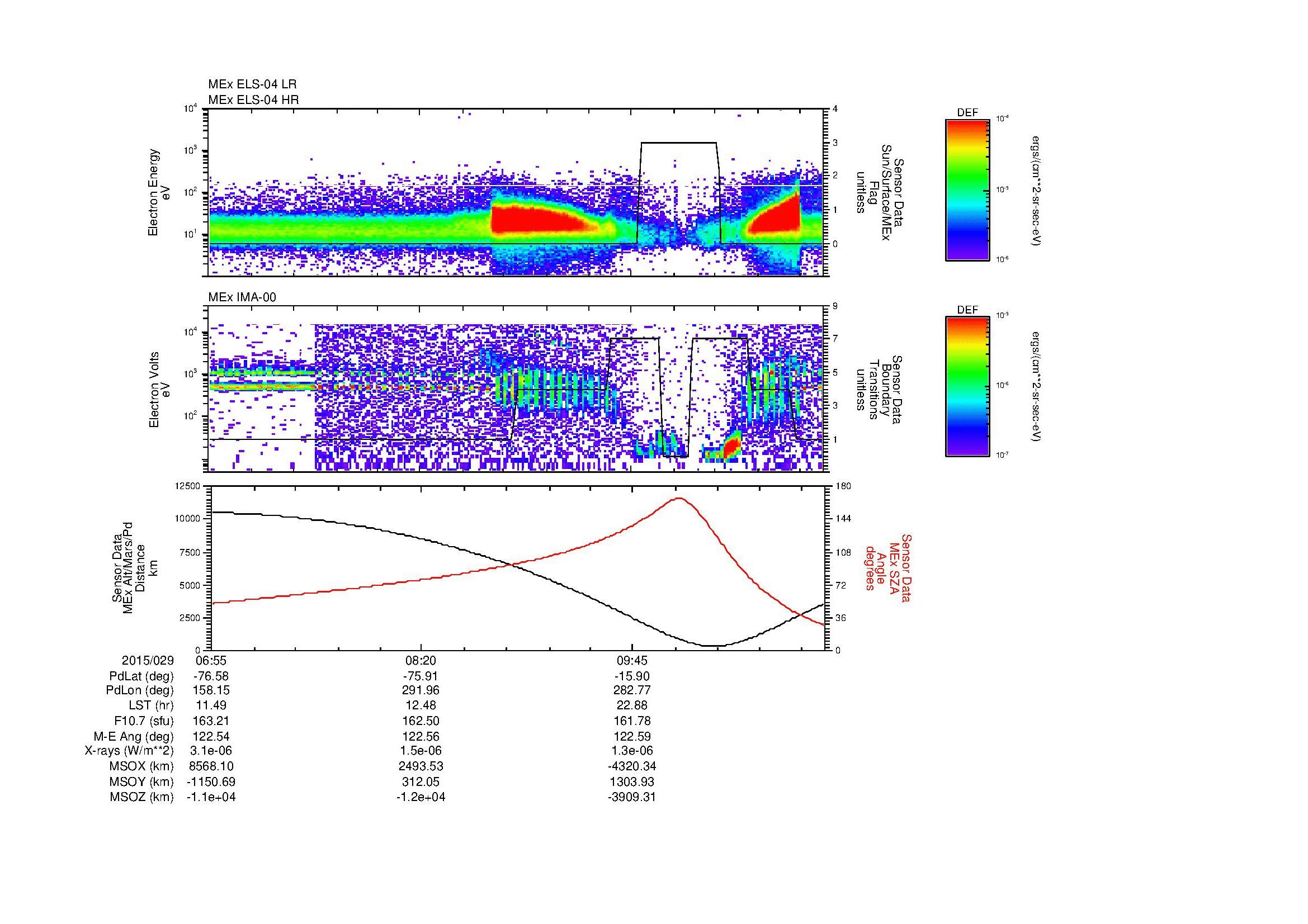The width and height of the screenshot is (1308, 924).
Task: Click the red 'MEx SZA Angle degrees' axis label
Action: pyautogui.click(x=888, y=567)
